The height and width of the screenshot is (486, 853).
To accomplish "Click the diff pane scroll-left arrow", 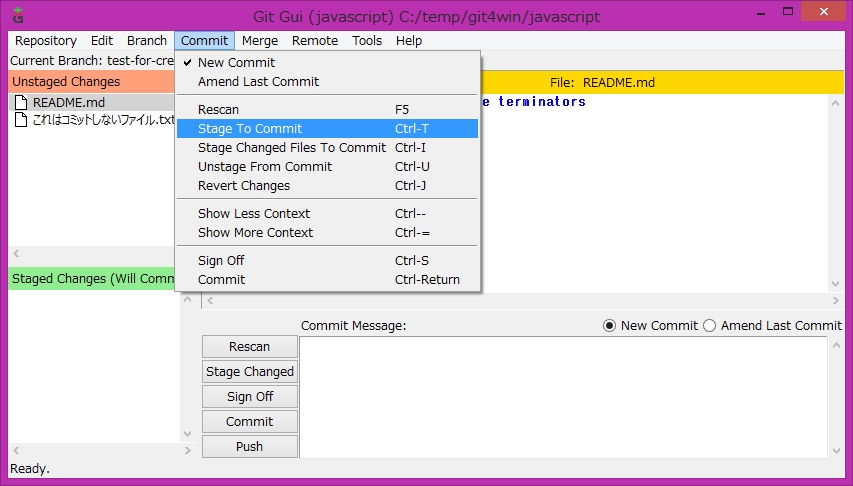I will tap(210, 300).
